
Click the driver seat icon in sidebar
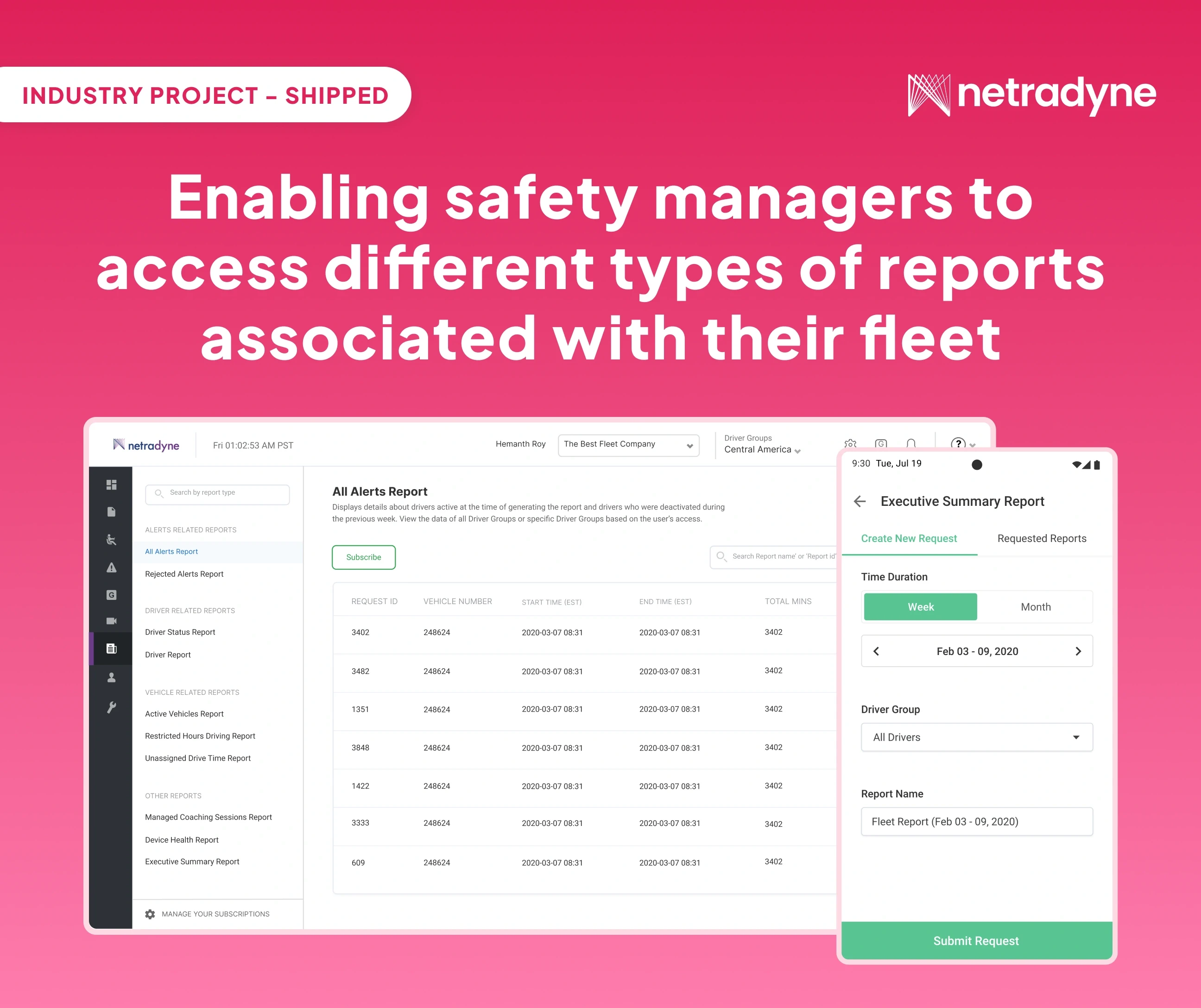[112, 539]
